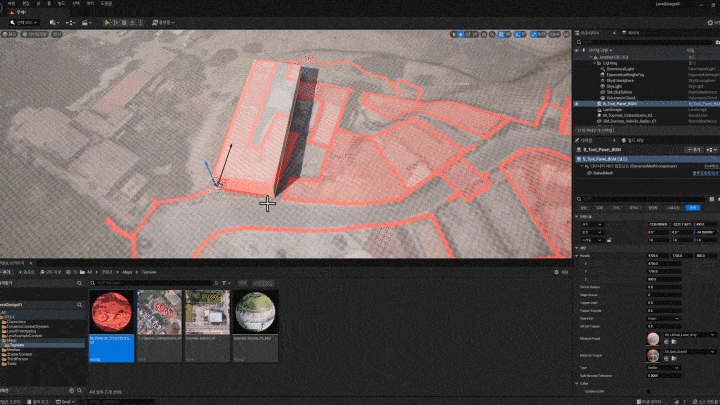The height and width of the screenshot is (405, 720).
Task: Click the Outliner search field
Action: (x=645, y=42)
